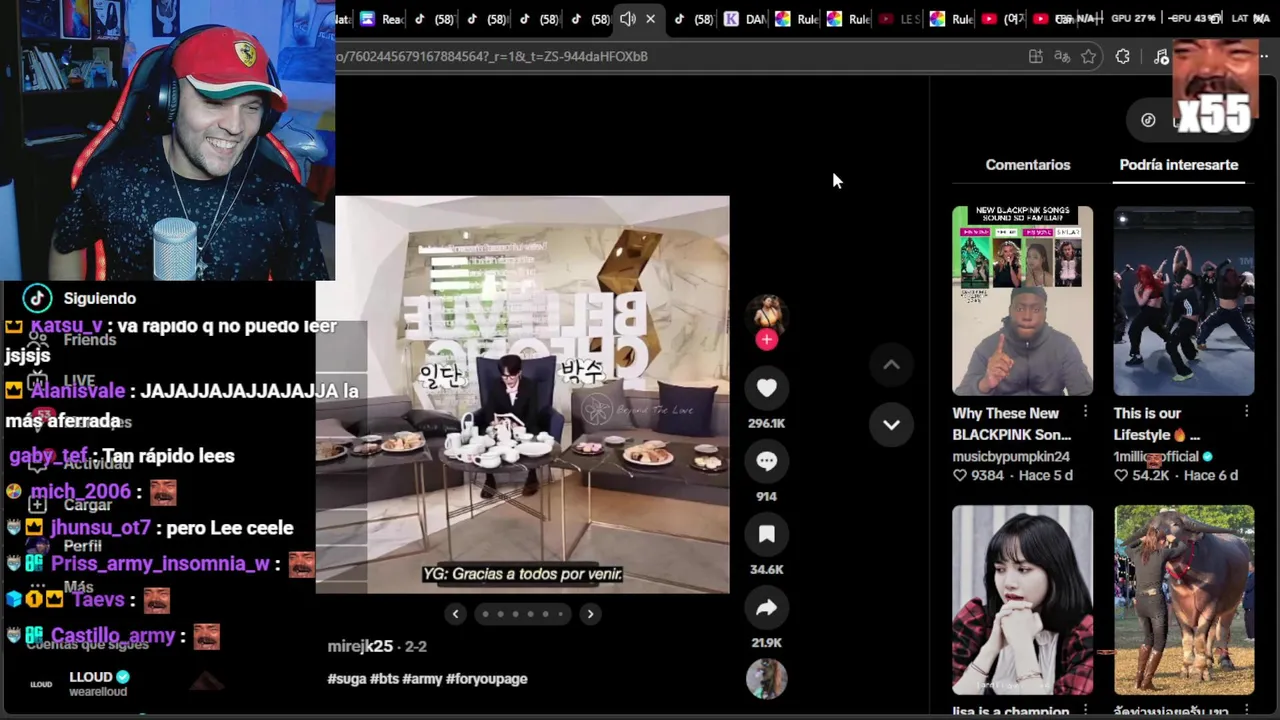Open the #suga hashtag
1280x720 pixels.
click(x=347, y=679)
